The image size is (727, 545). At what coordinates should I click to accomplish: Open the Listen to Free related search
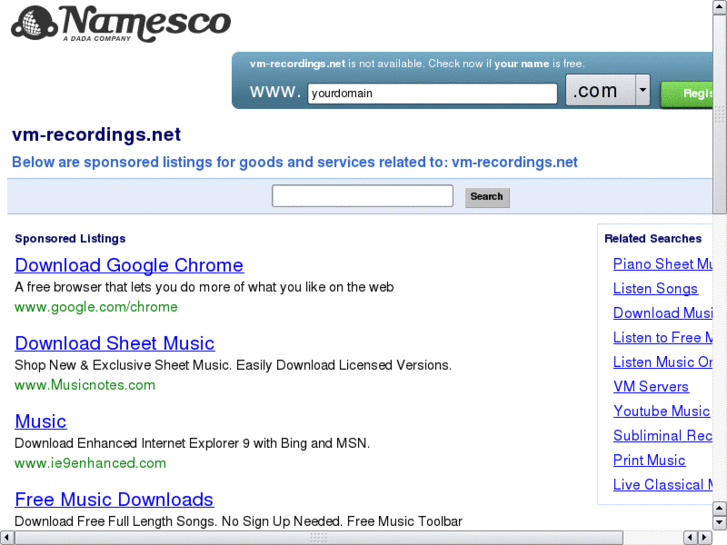coord(663,338)
